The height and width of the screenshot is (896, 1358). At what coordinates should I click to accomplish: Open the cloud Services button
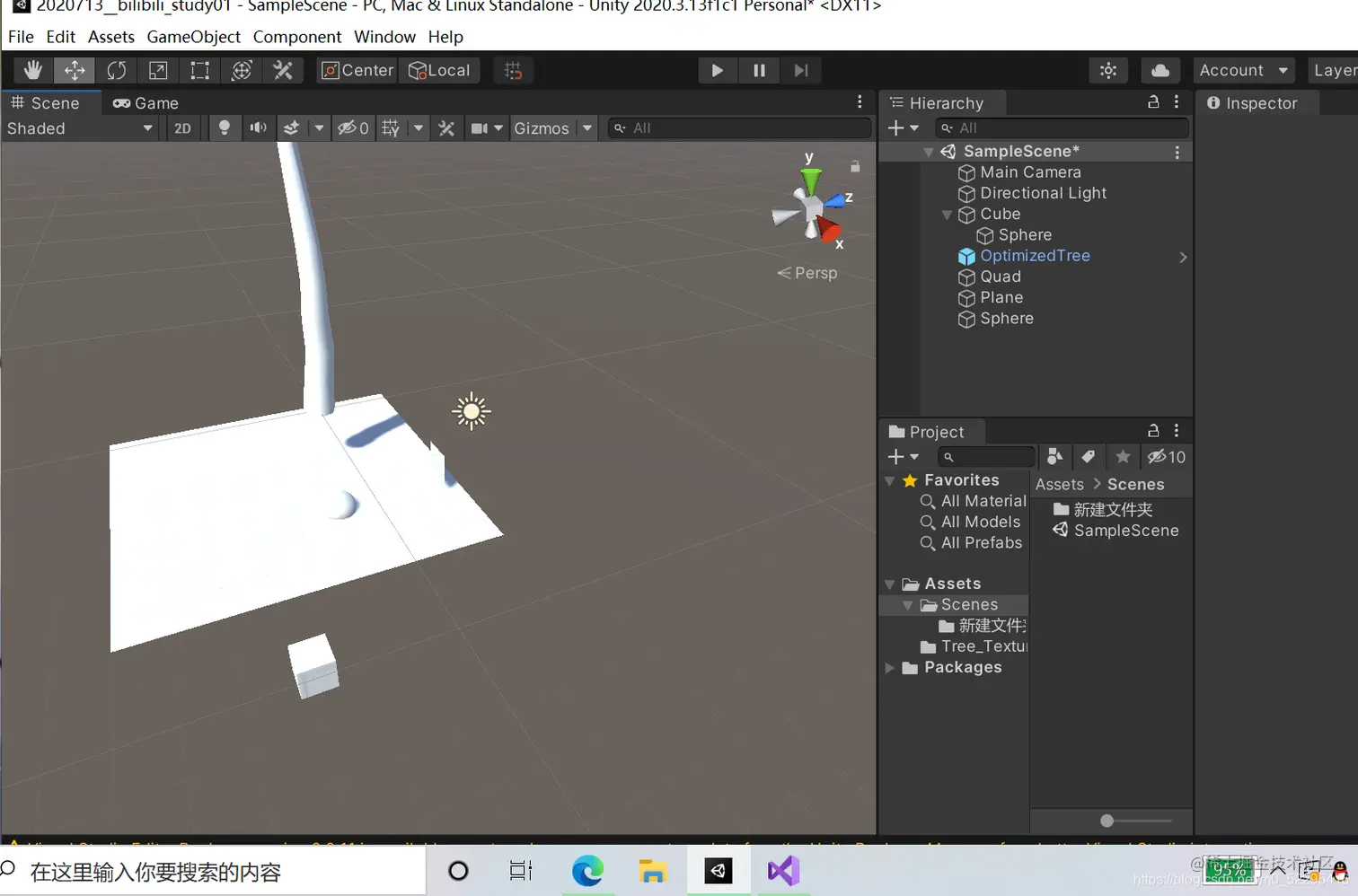(1160, 70)
